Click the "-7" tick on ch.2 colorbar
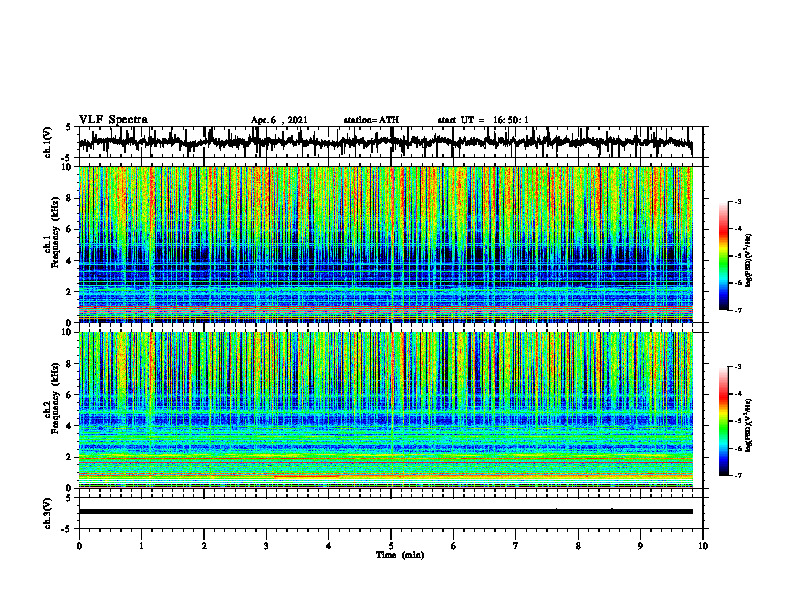The width and height of the screenshot is (792, 612). click(738, 475)
